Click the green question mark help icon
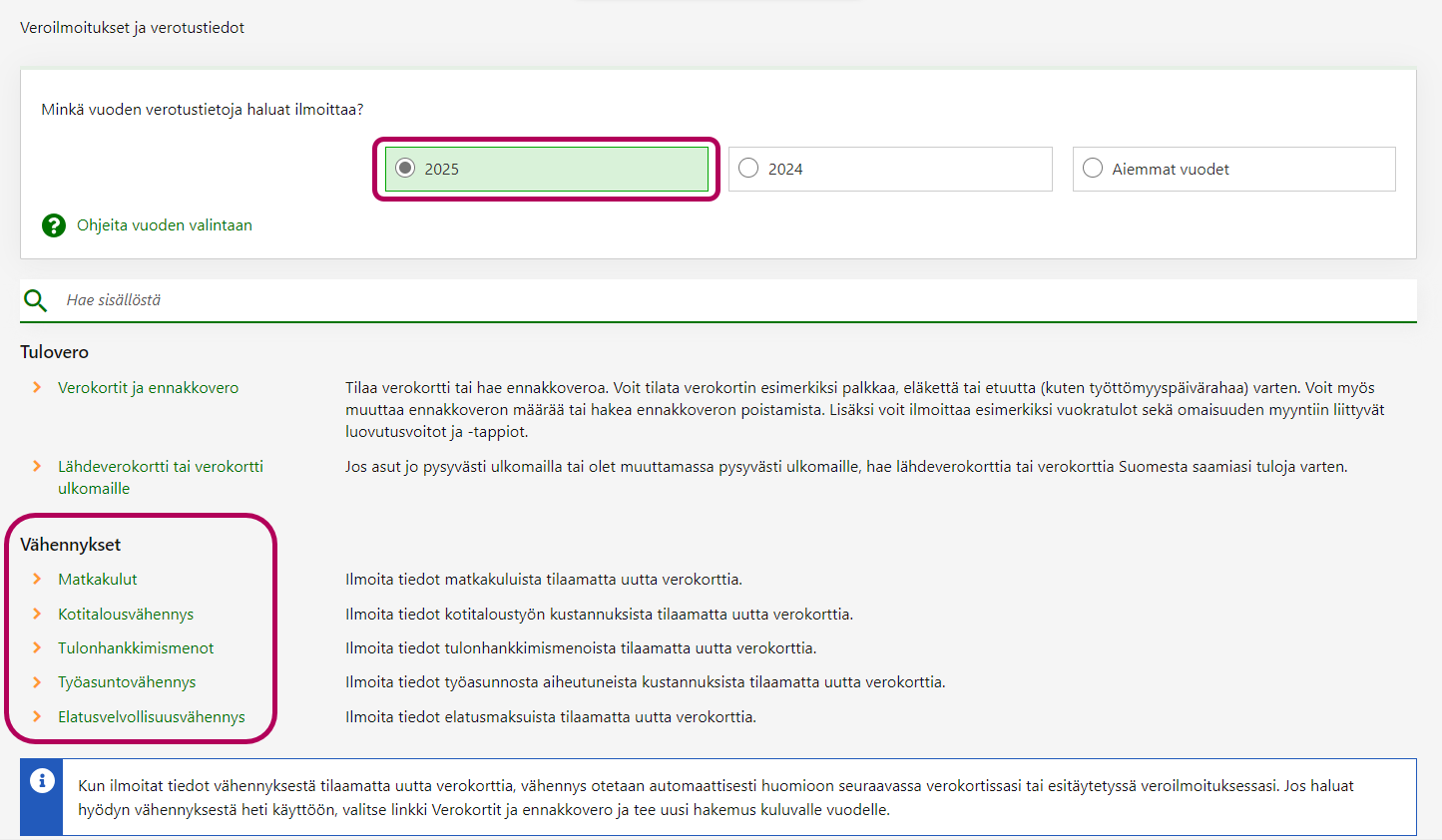This screenshot has width=1442, height=840. (54, 225)
